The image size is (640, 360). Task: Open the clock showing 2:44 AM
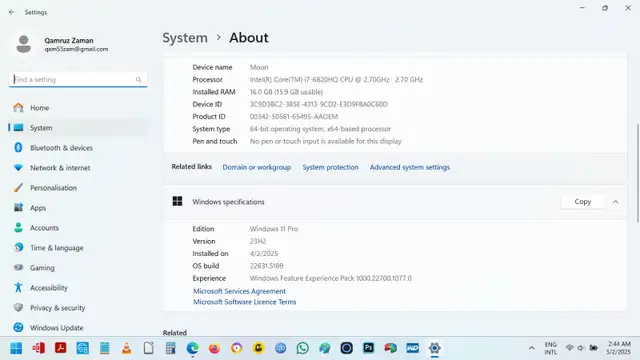tap(618, 348)
